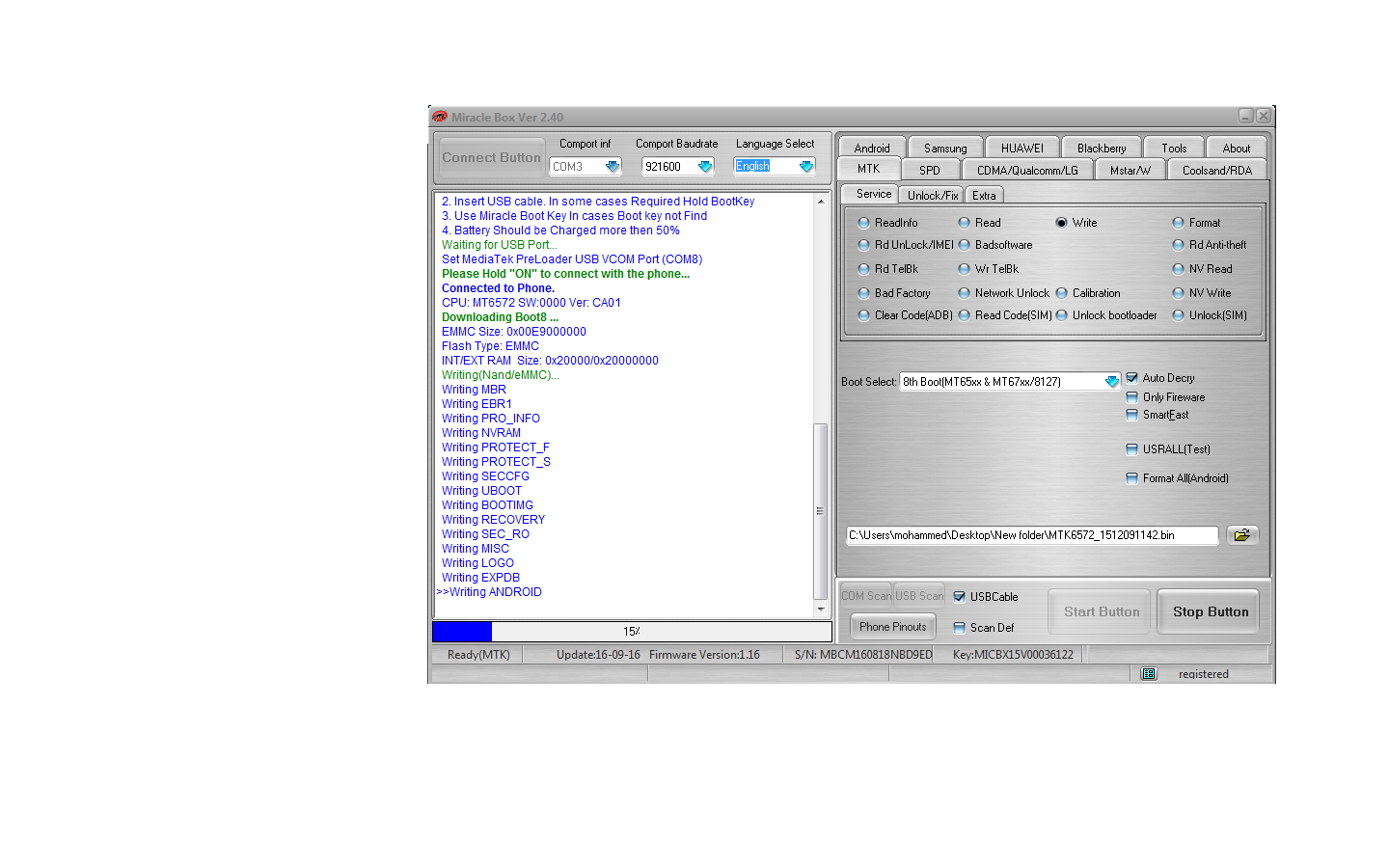Click the 'Writing RECOVERY' log line
This screenshot has height=868, width=1389.
coord(493,520)
